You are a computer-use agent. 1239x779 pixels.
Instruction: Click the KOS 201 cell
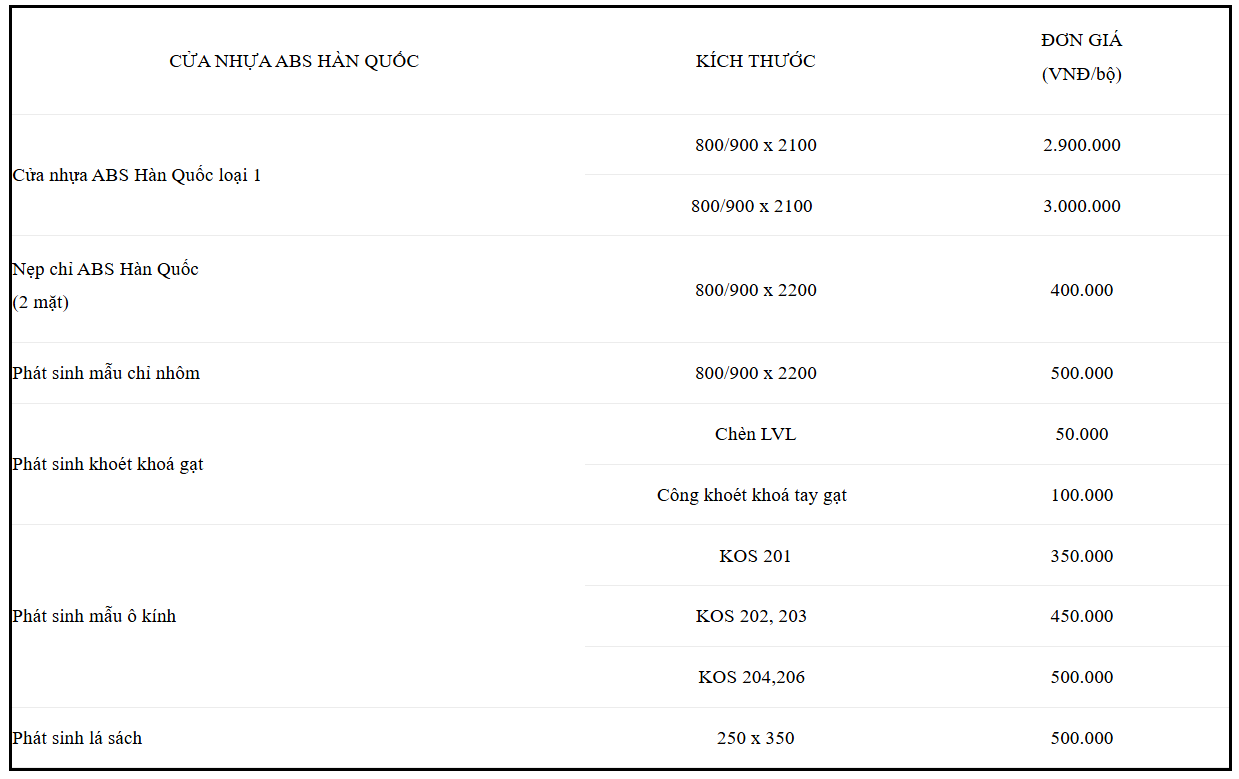pyautogui.click(x=755, y=556)
